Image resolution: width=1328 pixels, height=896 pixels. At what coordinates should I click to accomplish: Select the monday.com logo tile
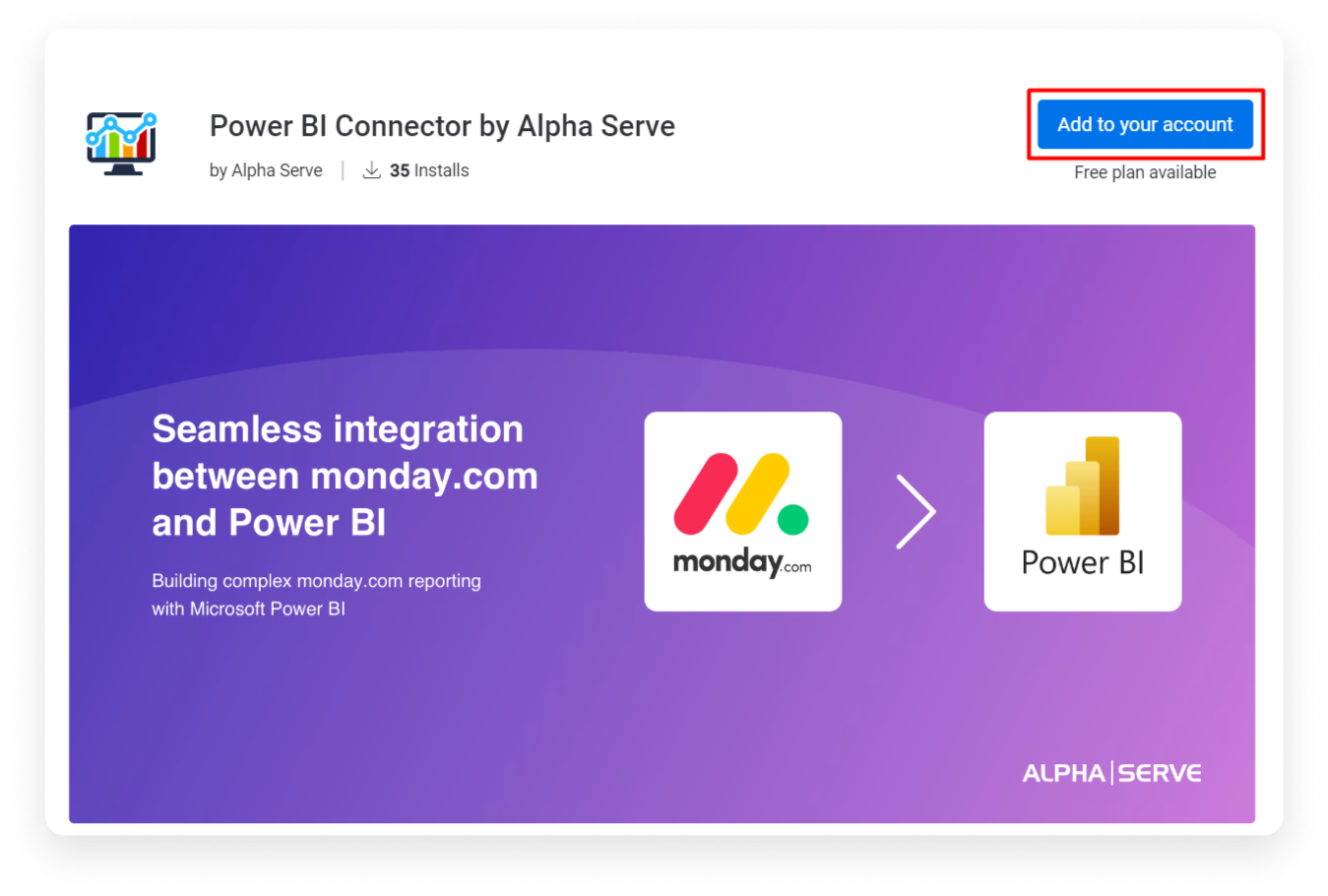[x=742, y=511]
